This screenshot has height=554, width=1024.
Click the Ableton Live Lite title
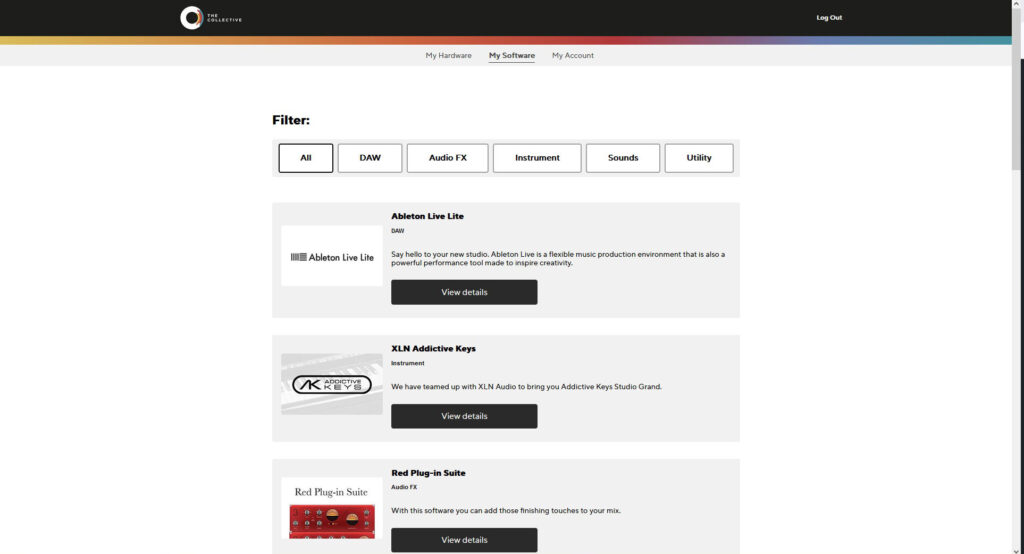427,216
